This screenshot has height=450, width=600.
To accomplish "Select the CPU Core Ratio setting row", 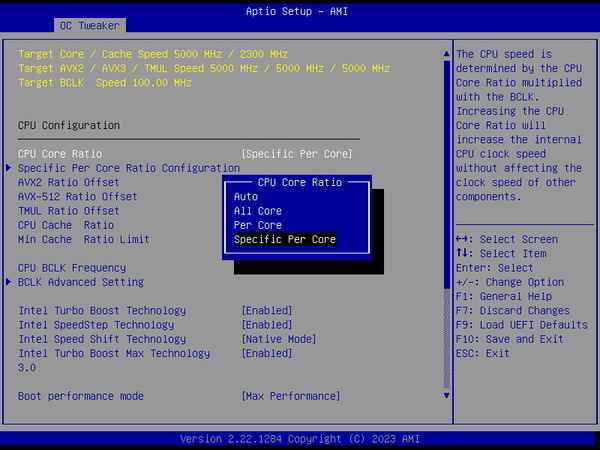I will tap(185, 154).
